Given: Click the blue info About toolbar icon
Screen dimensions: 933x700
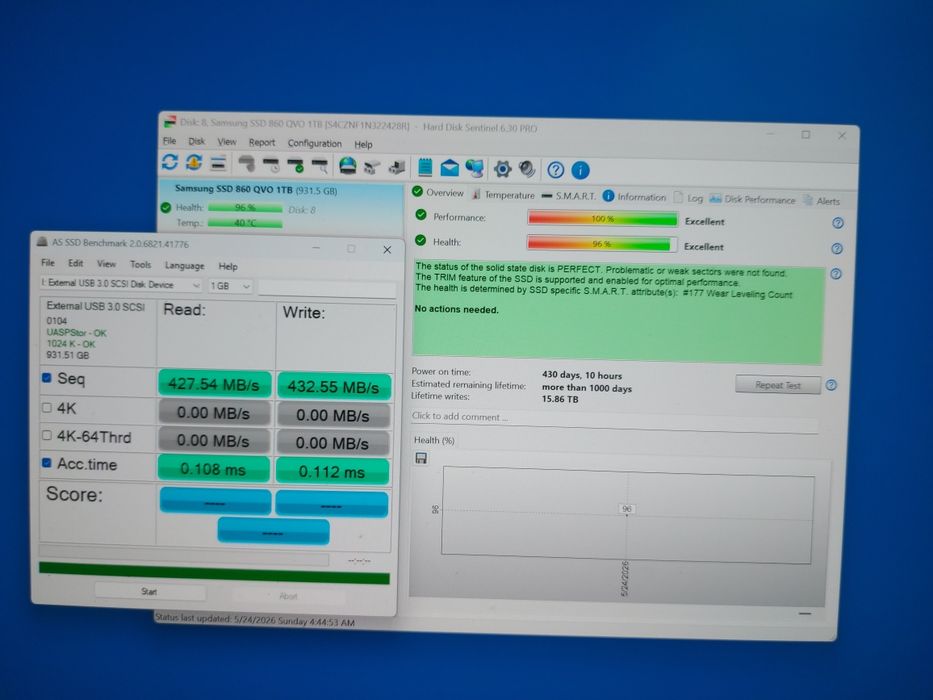Looking at the screenshot, I should click(x=581, y=171).
